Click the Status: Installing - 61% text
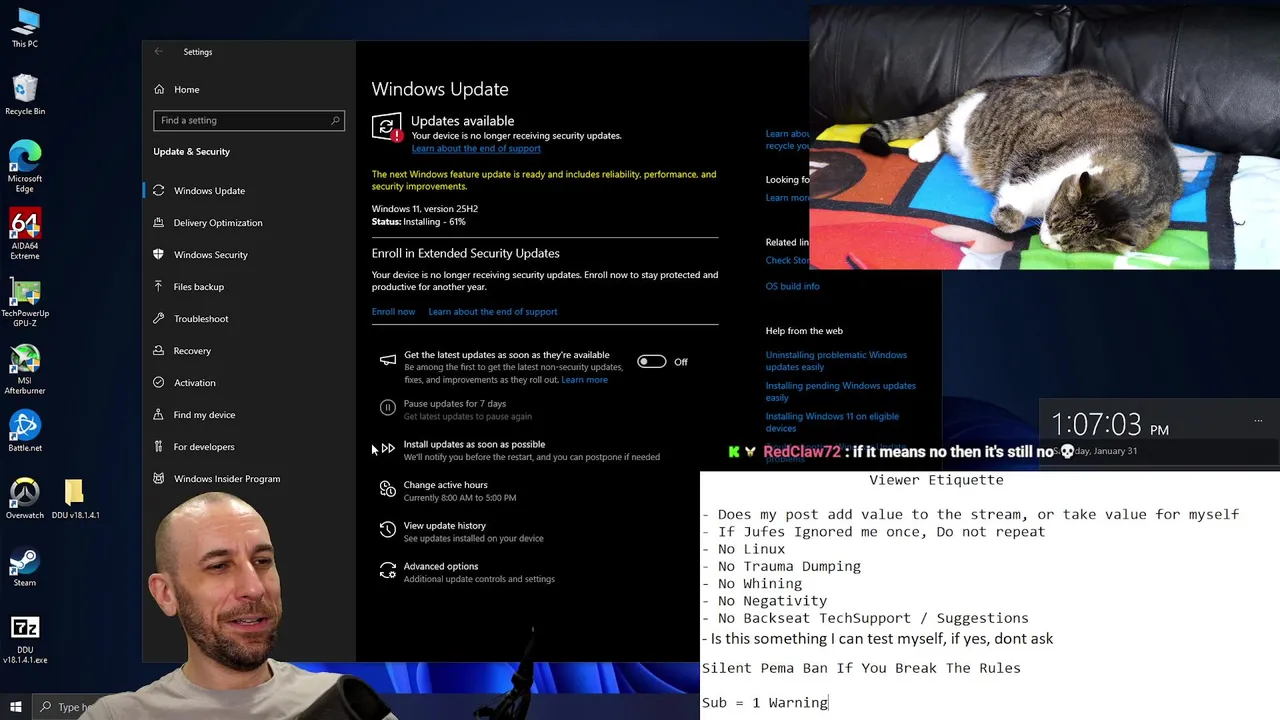The height and width of the screenshot is (720, 1280). tap(418, 222)
